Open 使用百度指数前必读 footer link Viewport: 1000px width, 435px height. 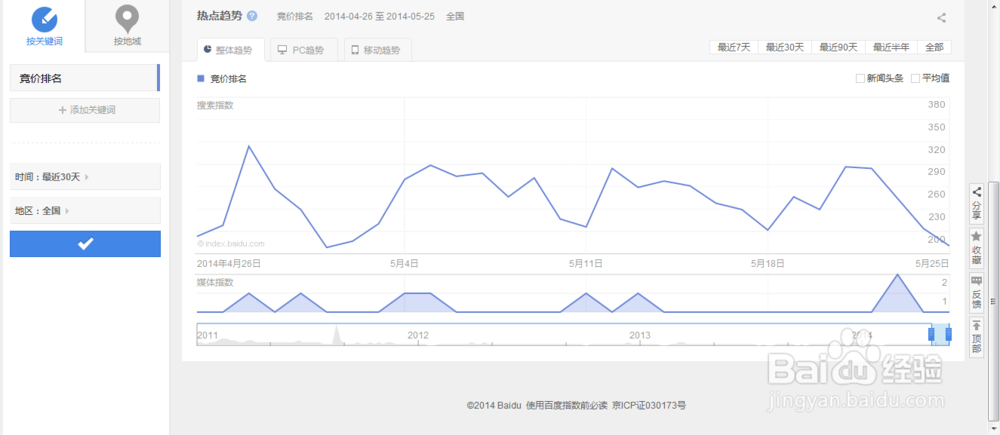click(x=566, y=405)
